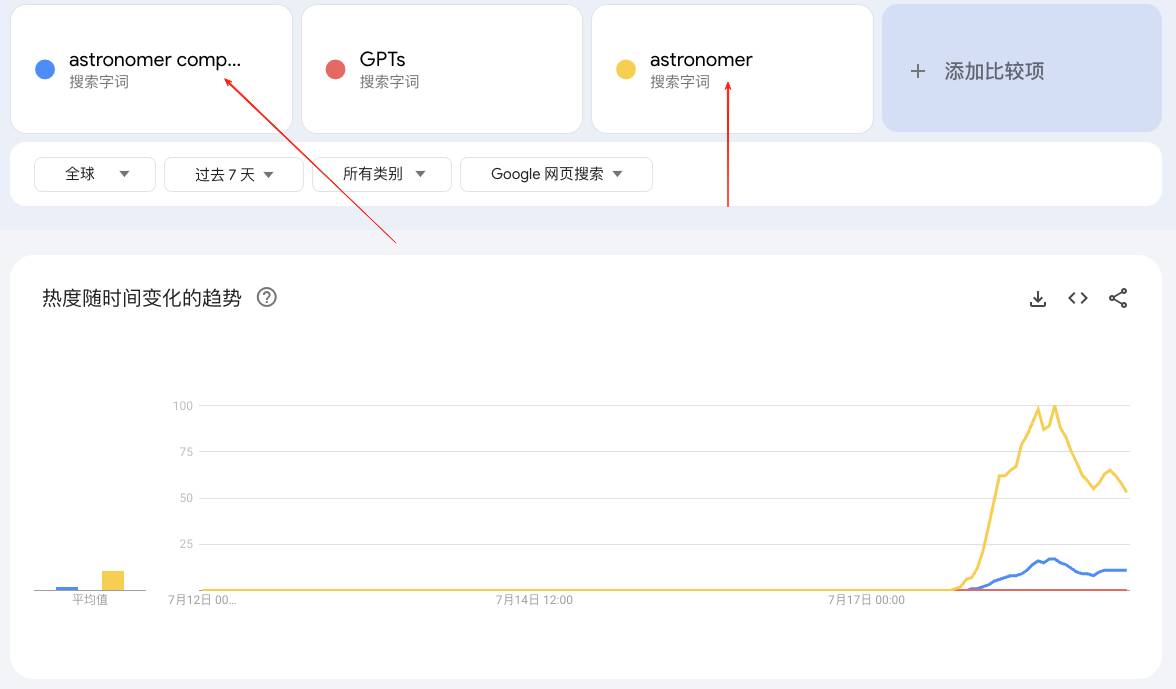Click the yellow line peak at 100
The image size is (1176, 689).
pos(1054,407)
